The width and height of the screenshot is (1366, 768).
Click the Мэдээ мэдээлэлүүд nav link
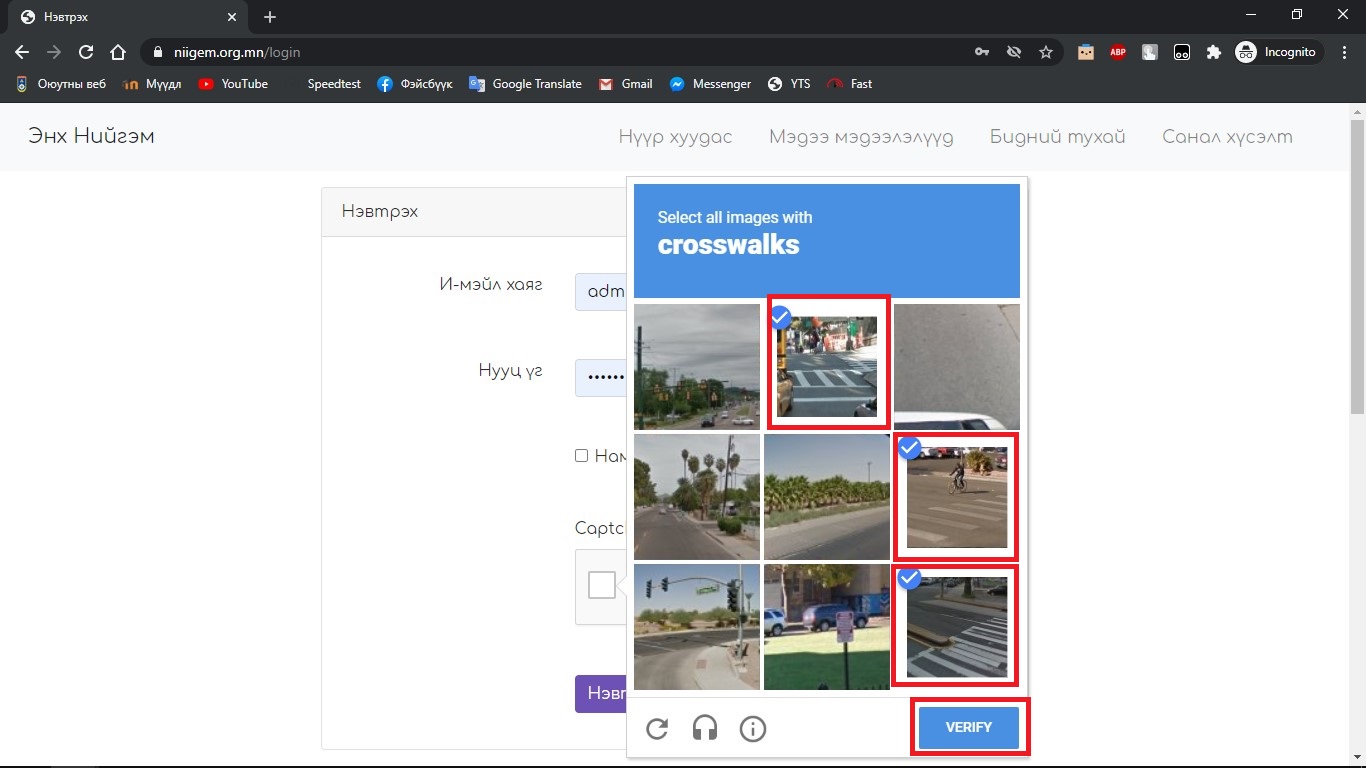tap(861, 137)
